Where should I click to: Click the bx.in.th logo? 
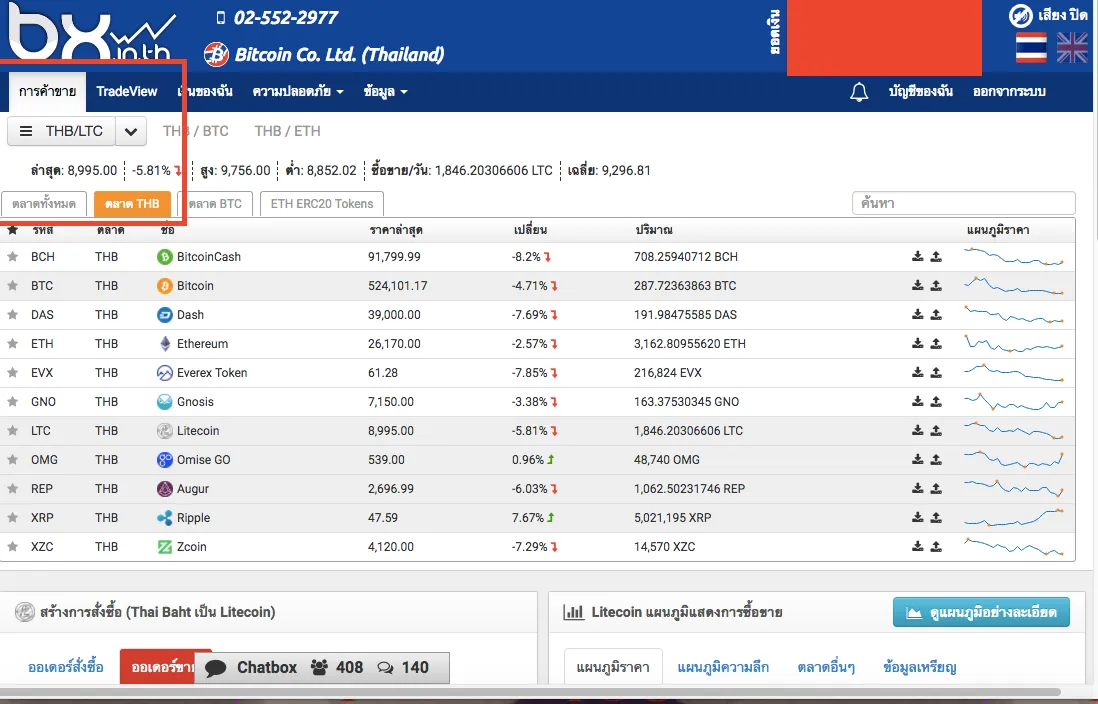[x=91, y=32]
